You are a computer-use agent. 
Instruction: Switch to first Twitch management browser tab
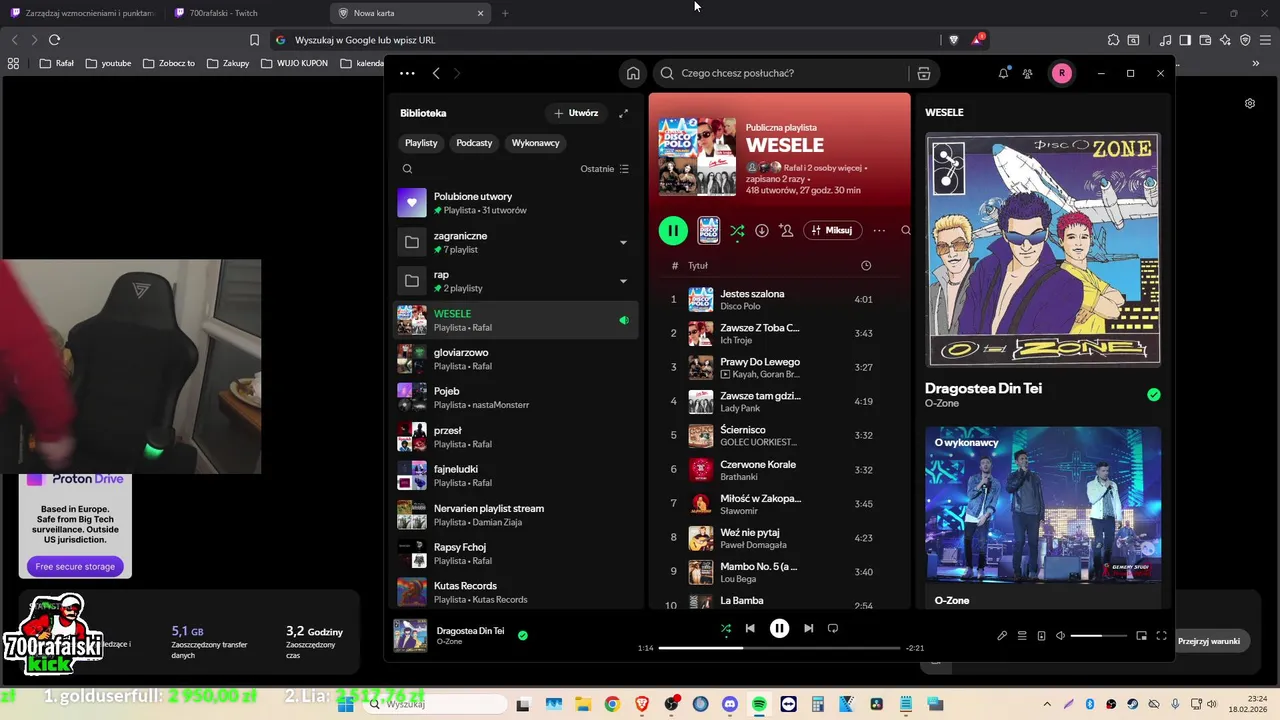point(84,13)
